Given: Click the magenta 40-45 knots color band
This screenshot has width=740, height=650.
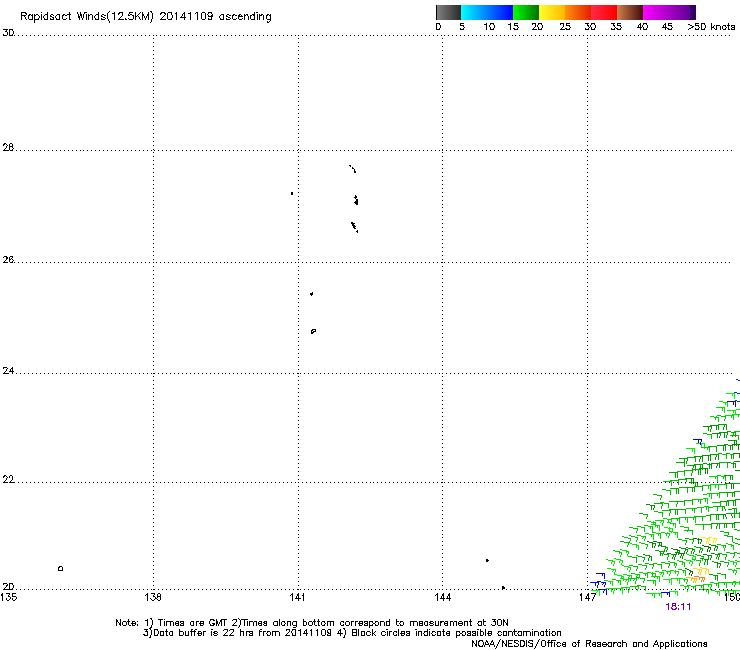Looking at the screenshot, I should tap(656, 12).
